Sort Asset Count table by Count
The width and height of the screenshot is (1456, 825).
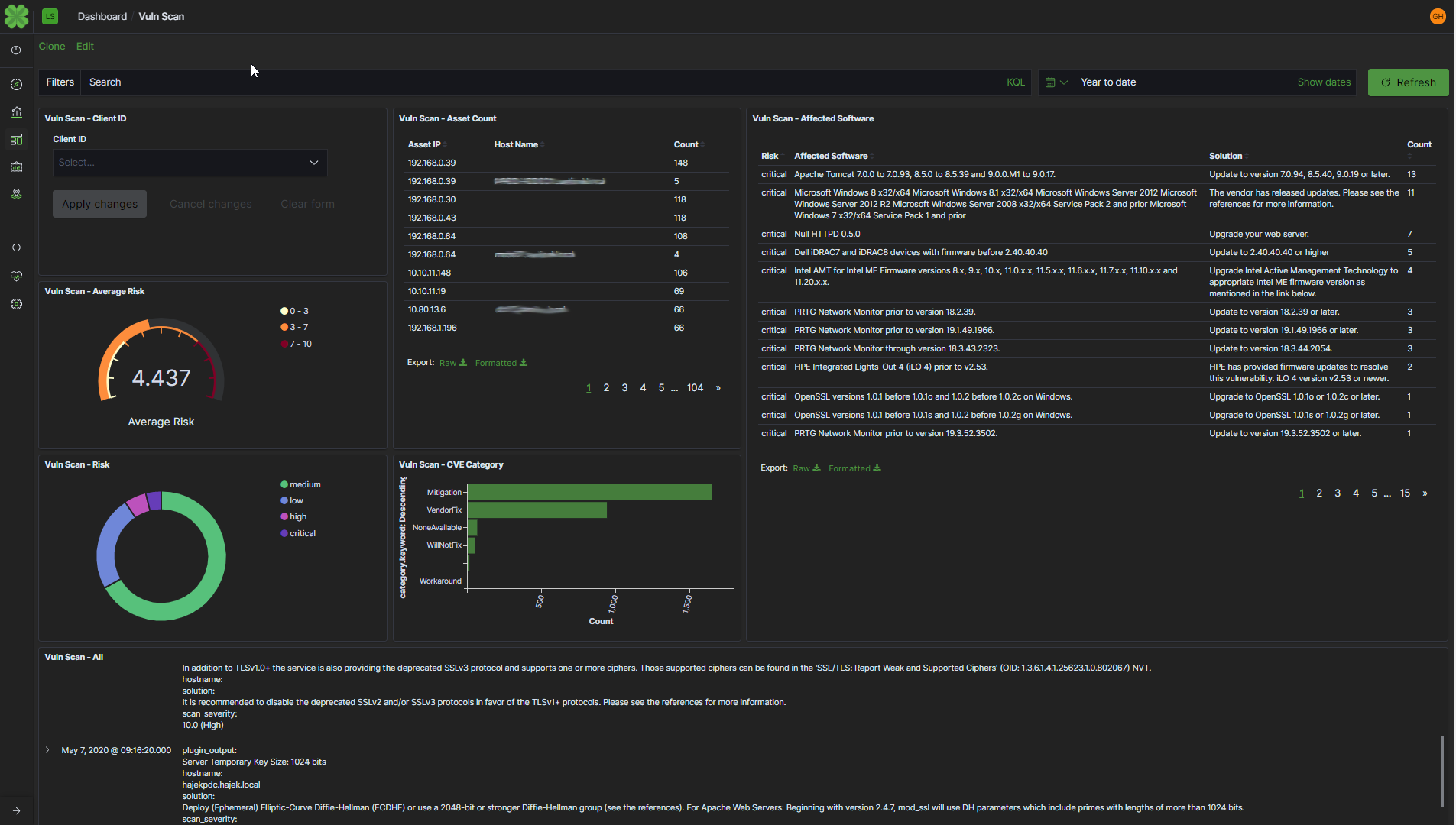[688, 144]
